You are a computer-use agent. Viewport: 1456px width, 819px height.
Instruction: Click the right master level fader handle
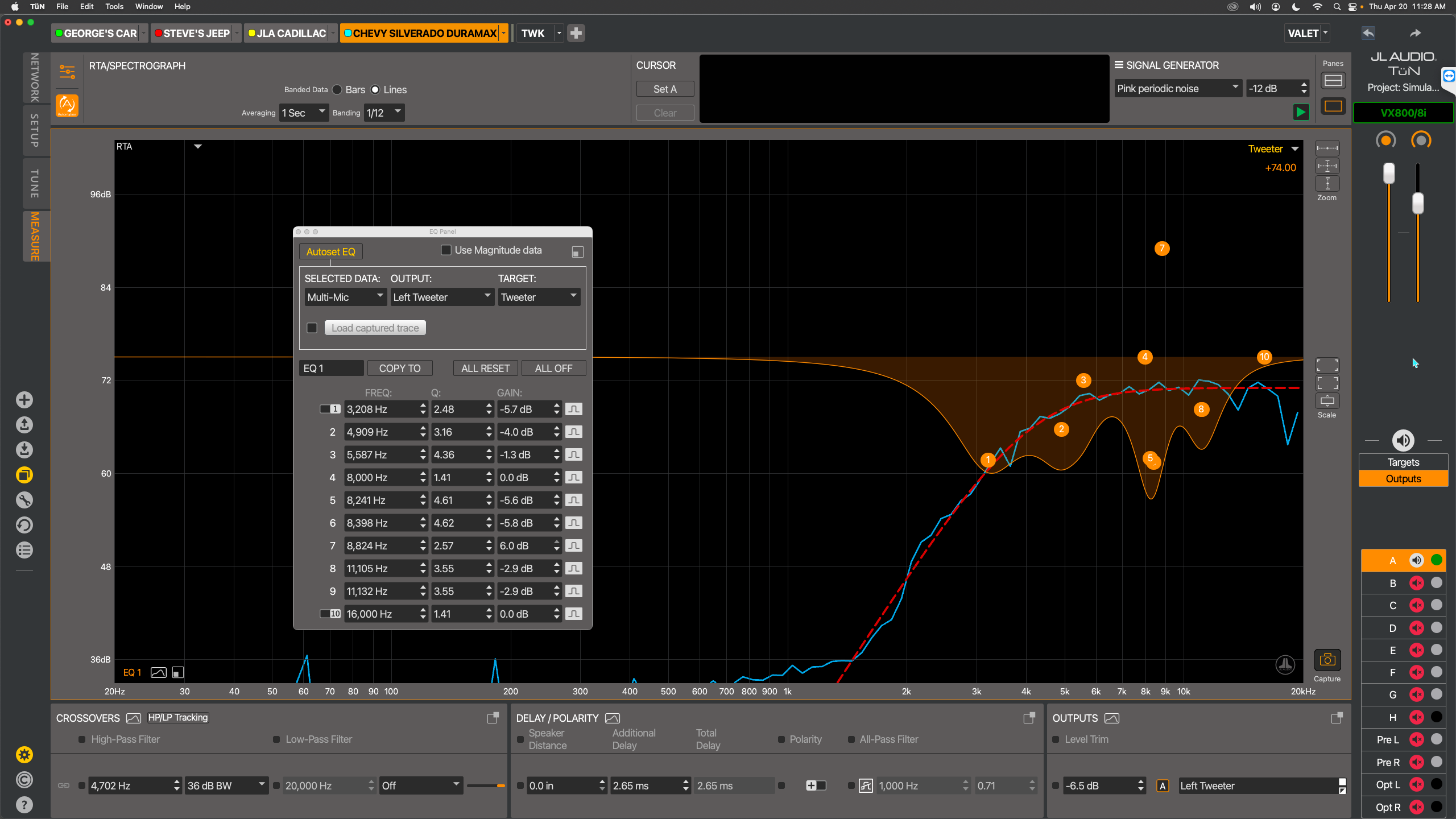click(1418, 203)
